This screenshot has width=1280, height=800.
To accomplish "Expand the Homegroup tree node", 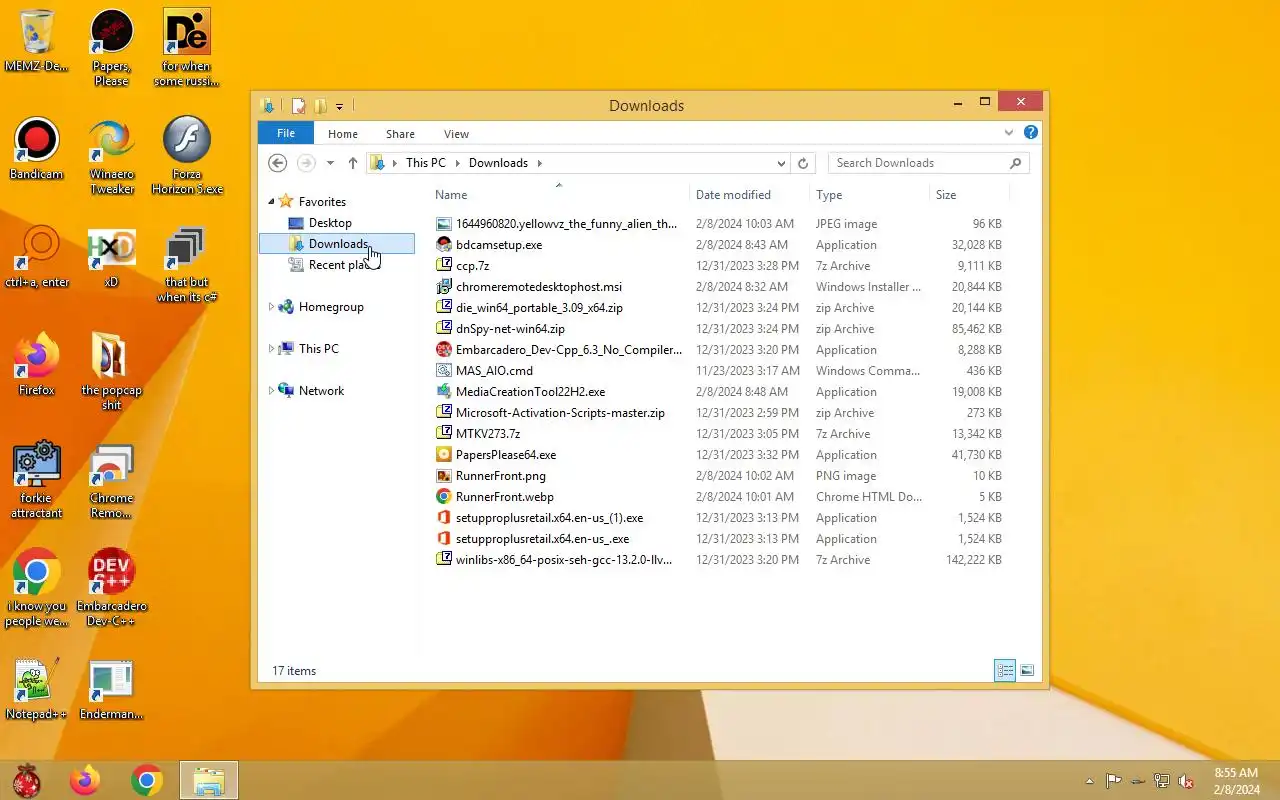I will (271, 307).
